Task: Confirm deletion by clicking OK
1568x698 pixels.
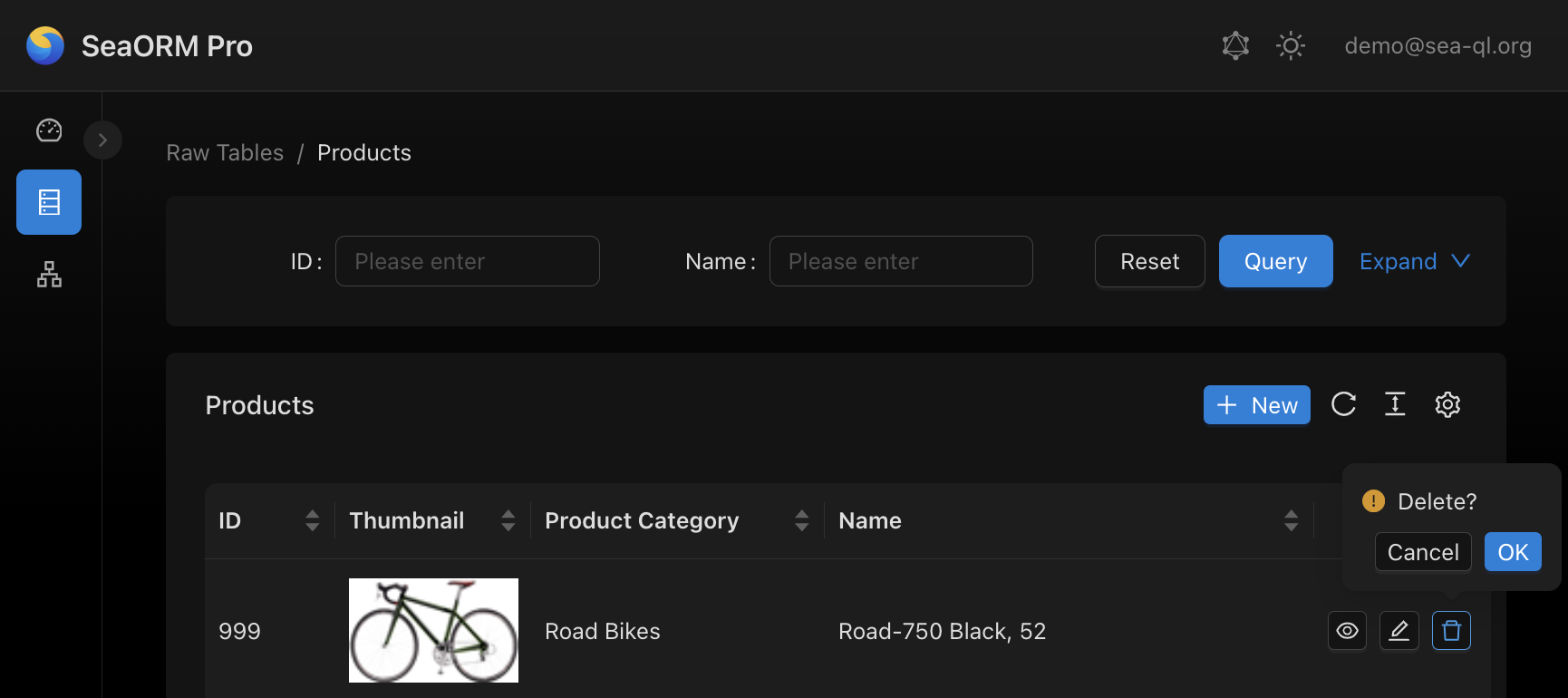Action: coord(1512,552)
